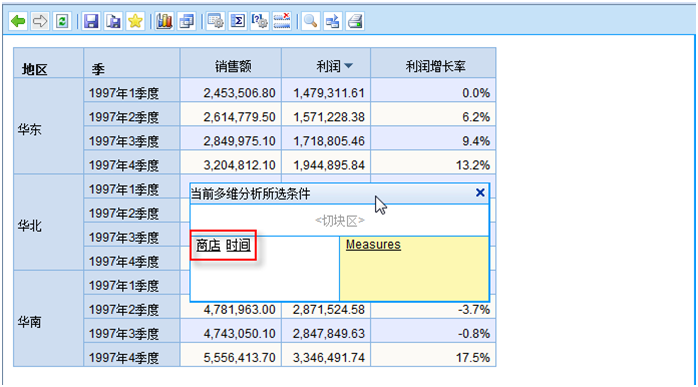The height and width of the screenshot is (387, 698).
Task: Refresh the report with green refresh icon
Action: 62,21
